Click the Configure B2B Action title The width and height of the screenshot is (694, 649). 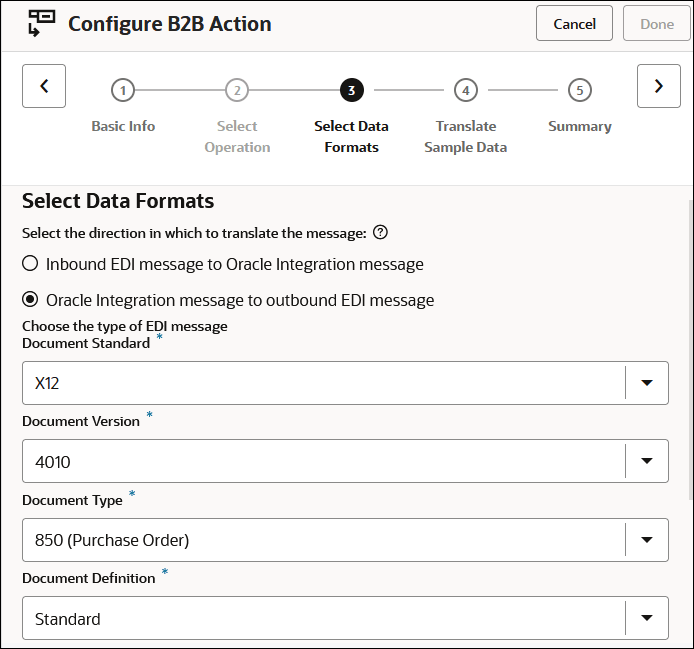[170, 24]
